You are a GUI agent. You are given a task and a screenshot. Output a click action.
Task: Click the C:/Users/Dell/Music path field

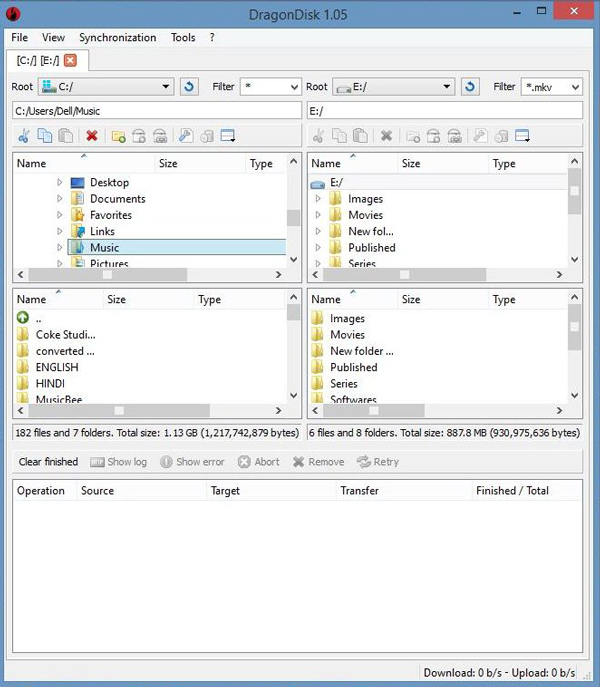coord(157,111)
